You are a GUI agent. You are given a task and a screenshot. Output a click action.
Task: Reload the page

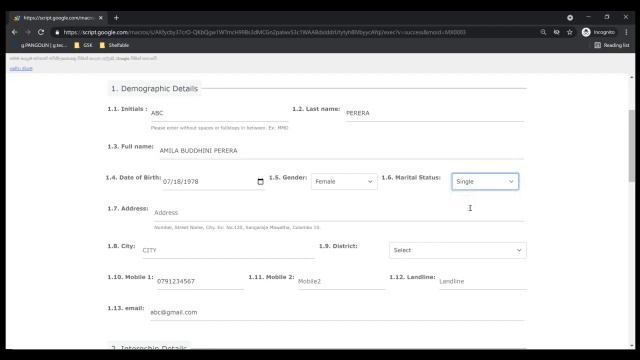click(x=41, y=32)
